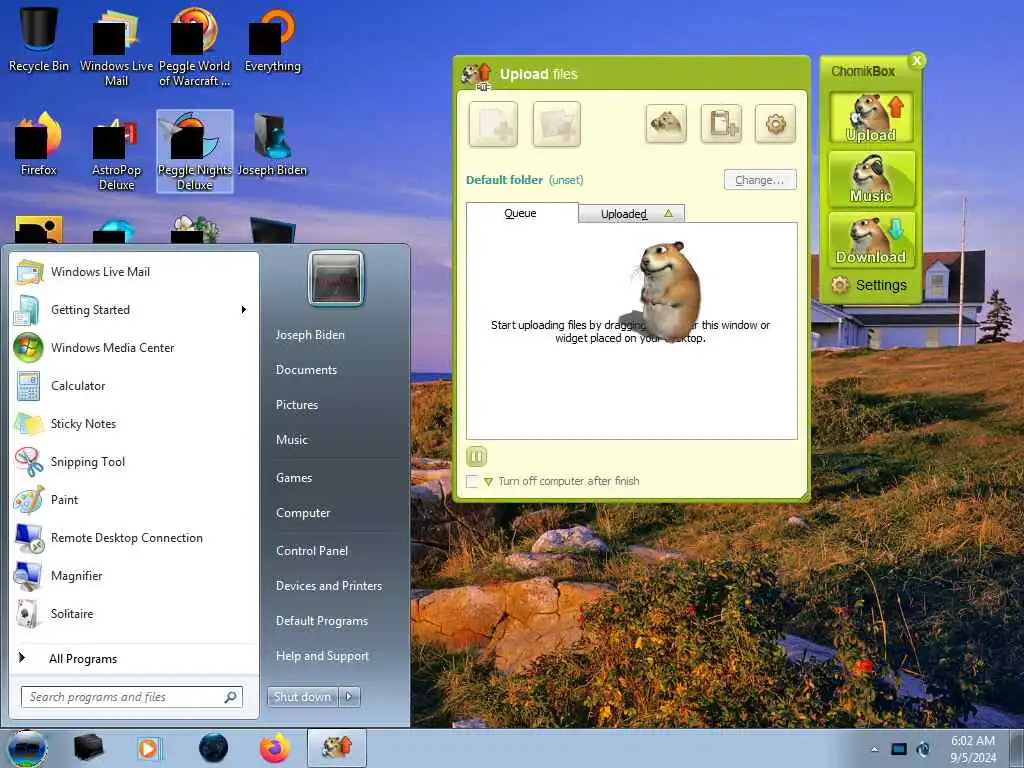Click the add folder icon in Upload window
This screenshot has width=1024, height=768.
pos(556,123)
